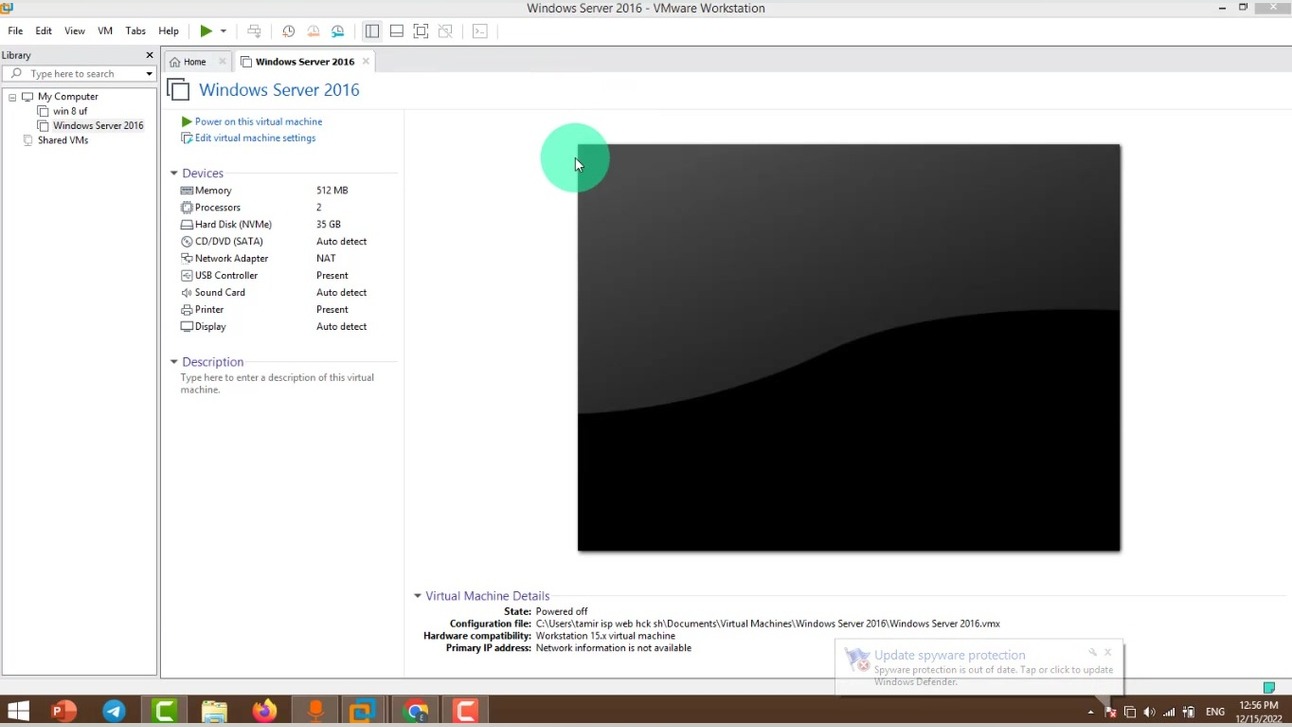Click the NAT network adapter value

[326, 258]
